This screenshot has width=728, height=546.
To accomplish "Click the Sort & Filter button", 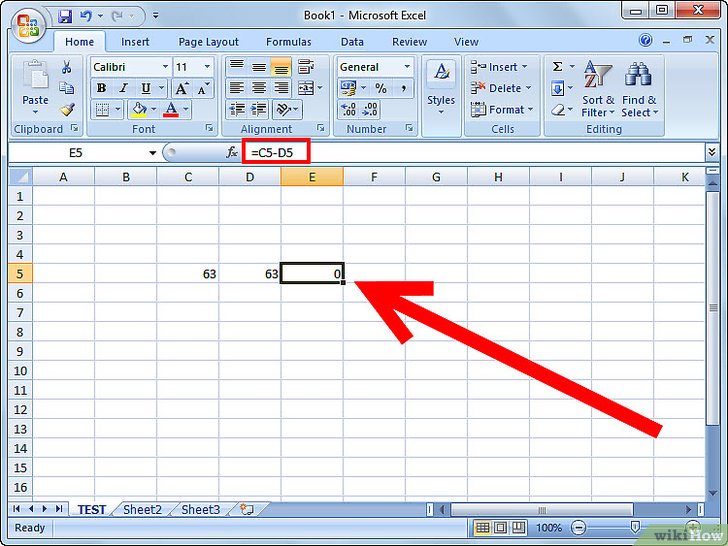I will (599, 90).
